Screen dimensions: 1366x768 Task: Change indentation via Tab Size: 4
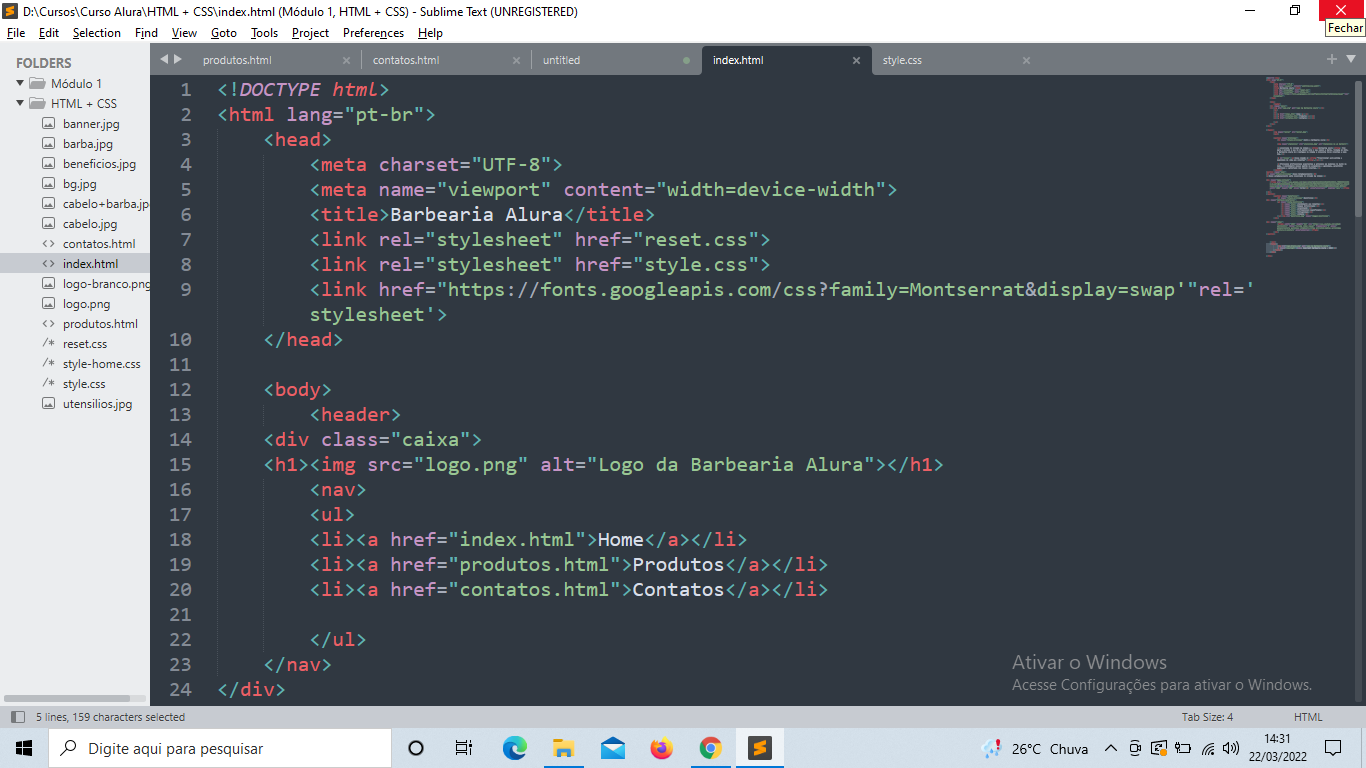1207,717
